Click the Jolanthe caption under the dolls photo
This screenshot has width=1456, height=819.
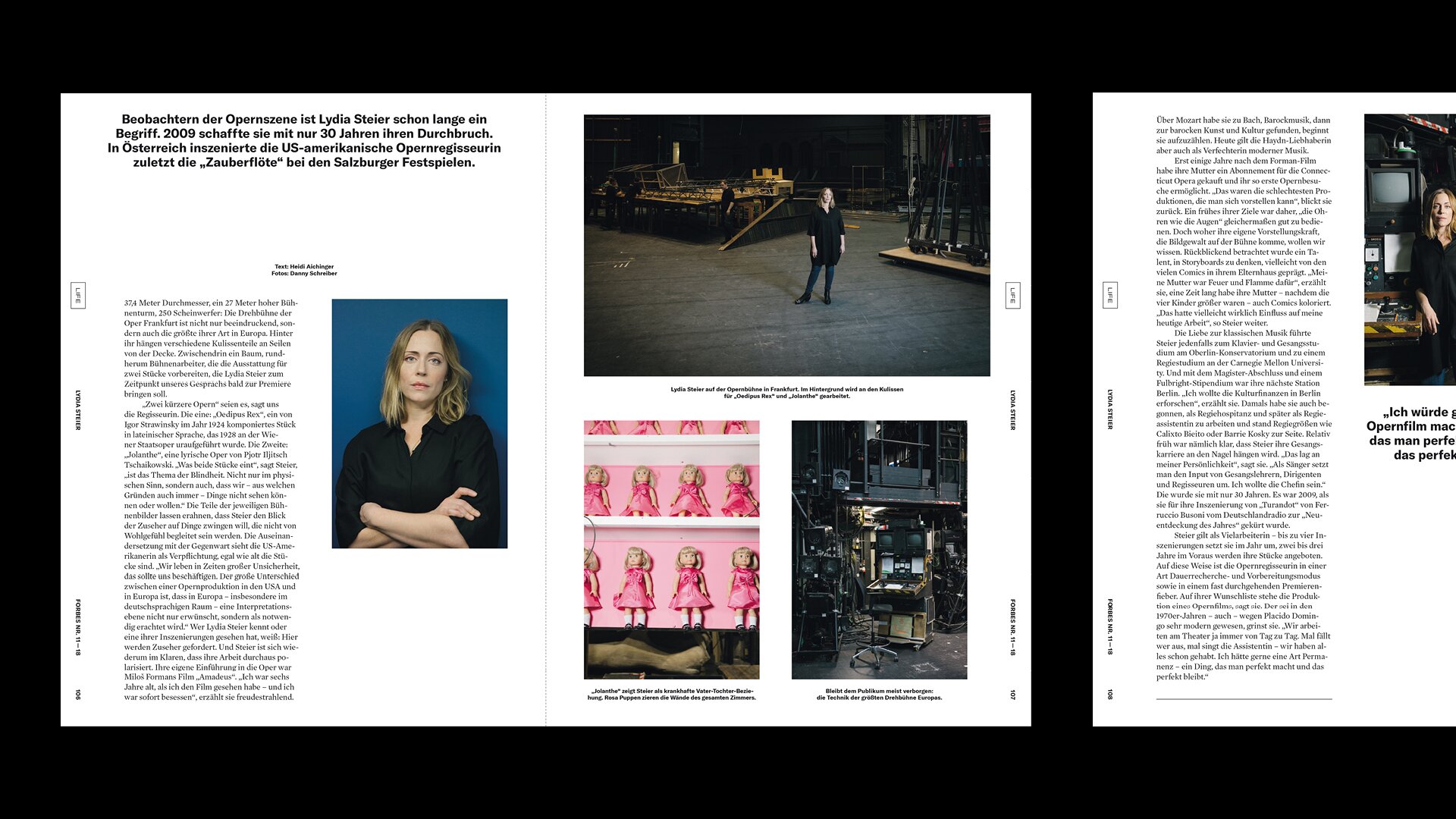[x=671, y=694]
